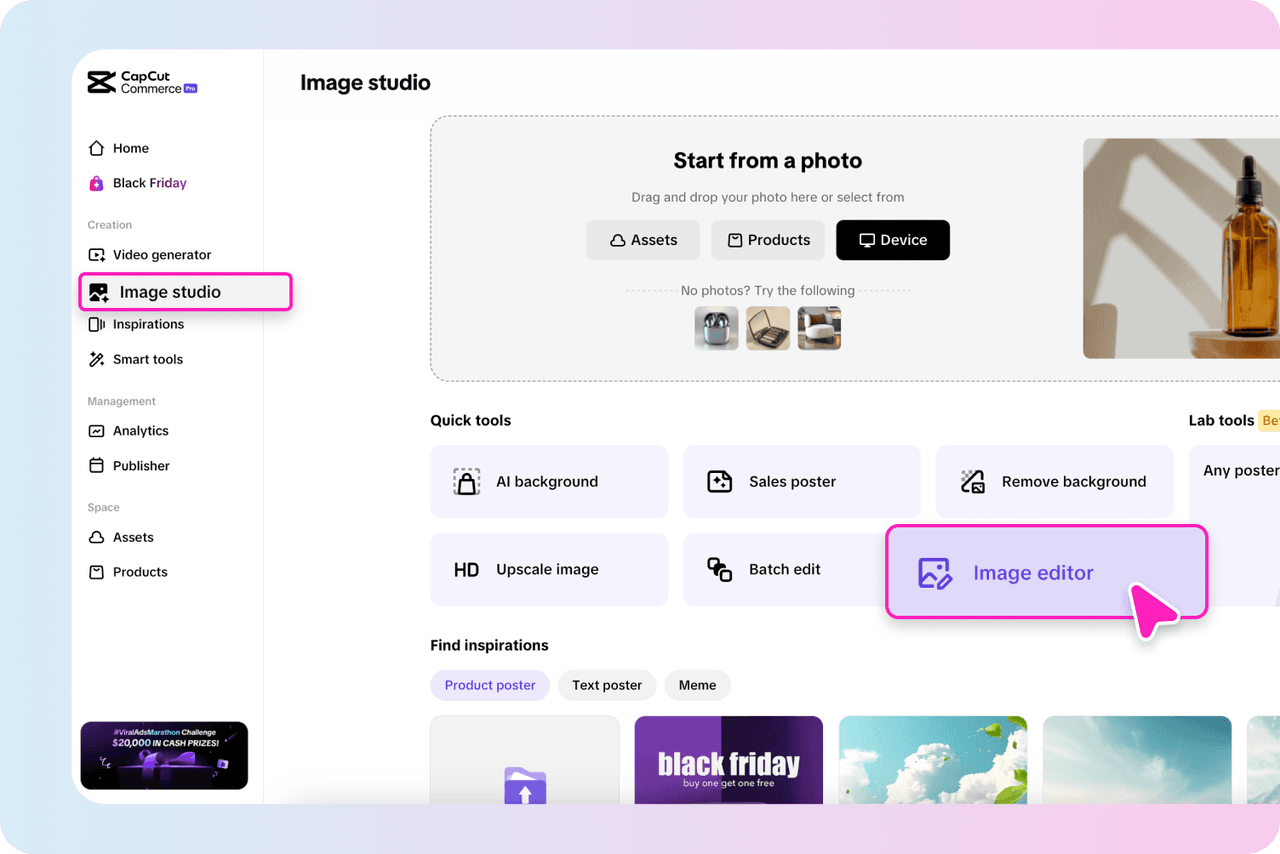
Task: Launch the Batch edit tool
Action: 785,569
